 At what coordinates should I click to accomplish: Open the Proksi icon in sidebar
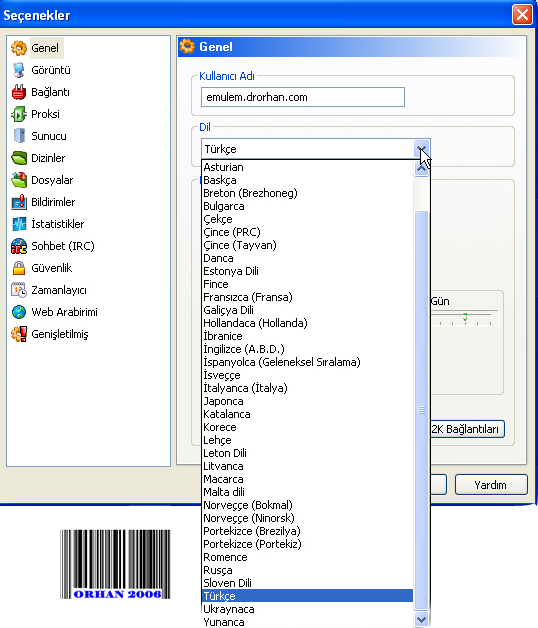[x=18, y=114]
